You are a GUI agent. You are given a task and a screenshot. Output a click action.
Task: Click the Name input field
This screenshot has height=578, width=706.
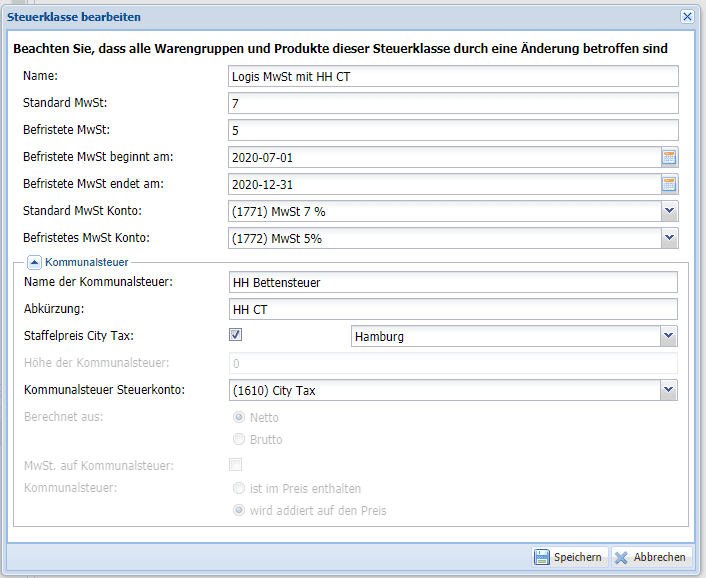[453, 76]
